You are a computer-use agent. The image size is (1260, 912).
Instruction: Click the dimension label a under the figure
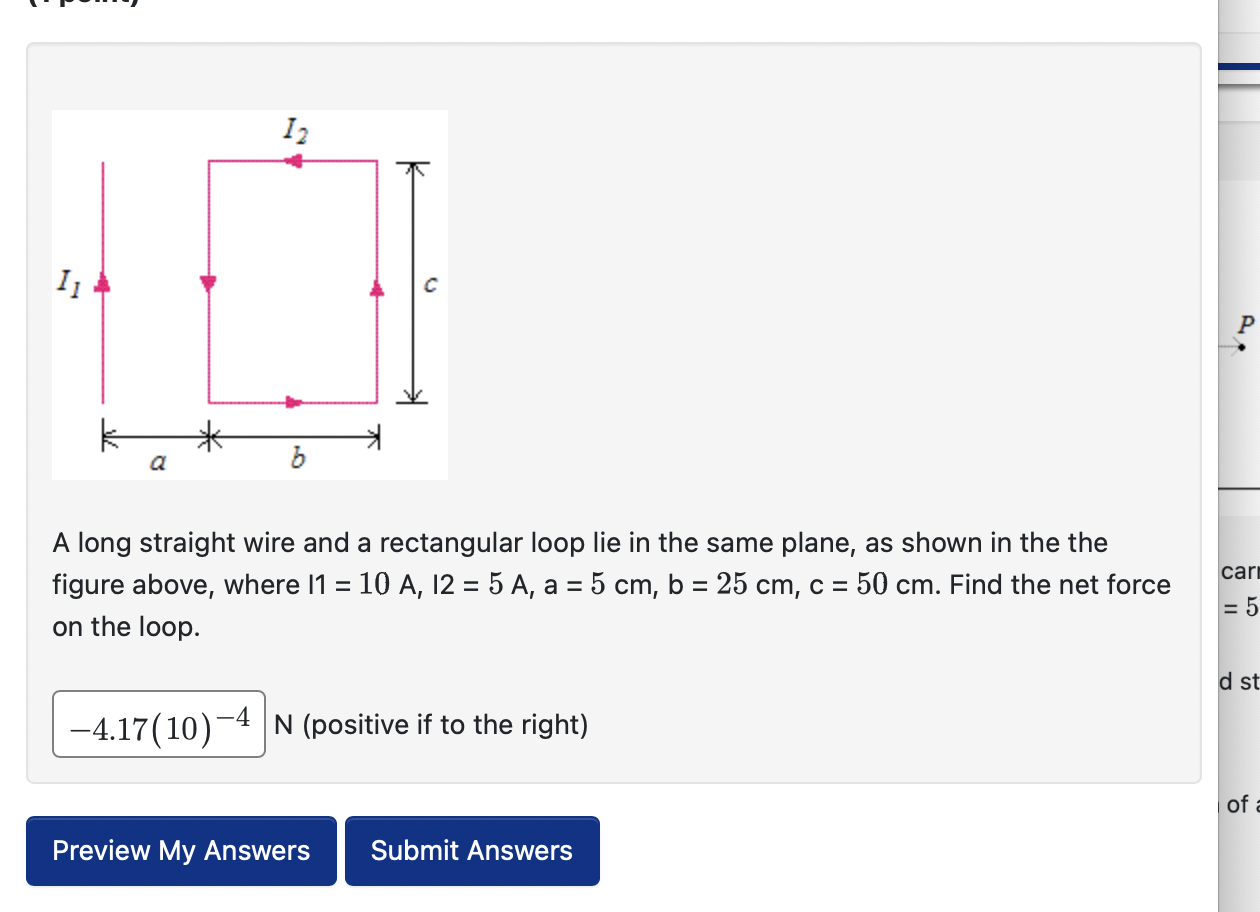point(158,461)
